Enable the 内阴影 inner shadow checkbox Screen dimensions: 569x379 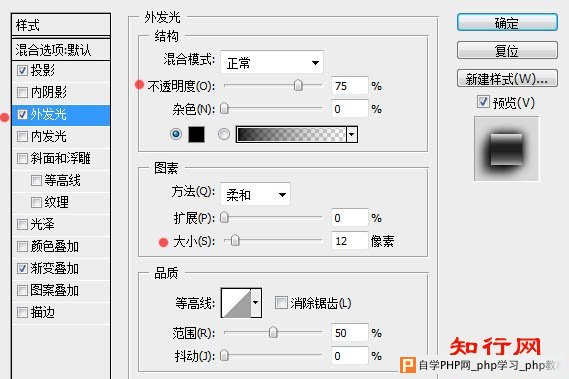pos(22,92)
